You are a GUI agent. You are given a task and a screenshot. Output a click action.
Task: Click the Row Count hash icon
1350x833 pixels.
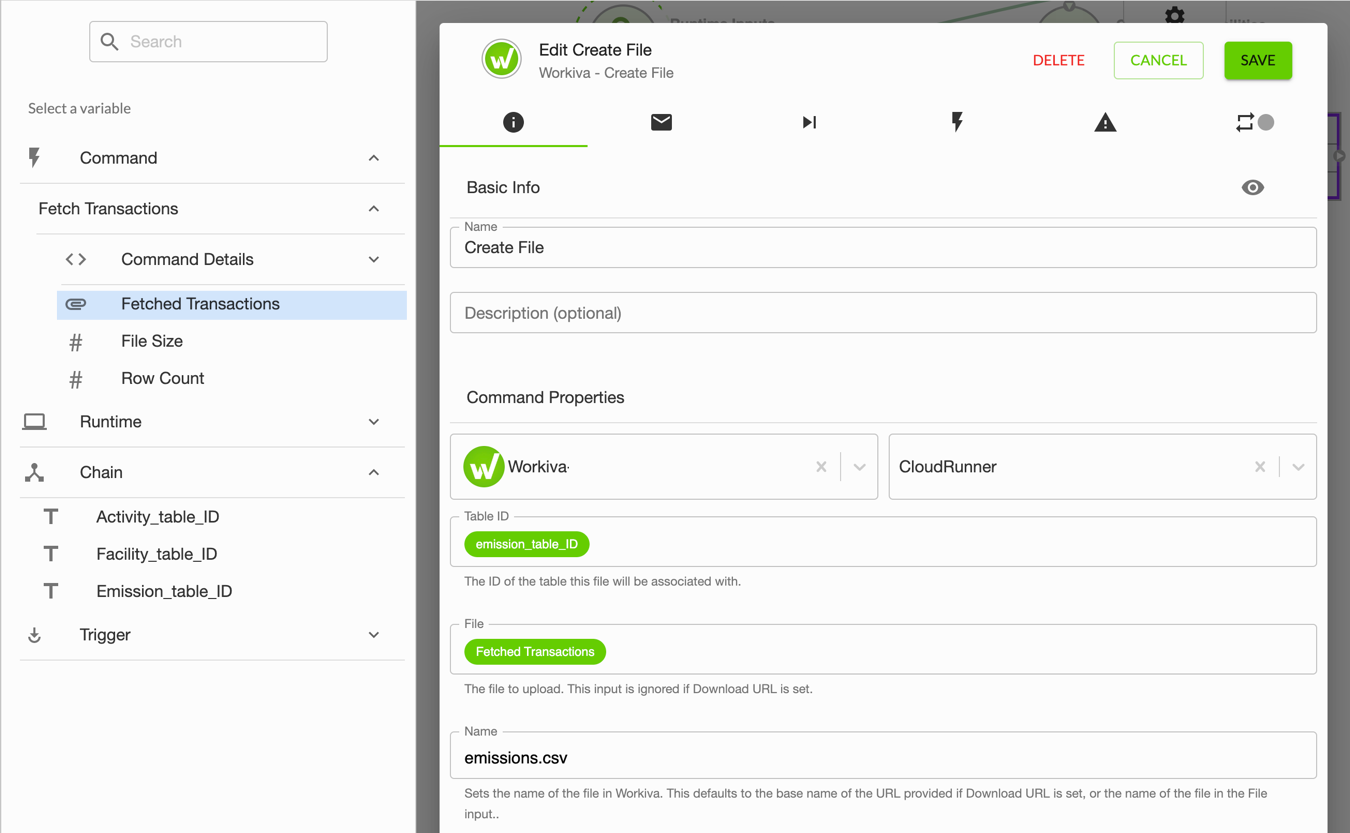point(76,379)
